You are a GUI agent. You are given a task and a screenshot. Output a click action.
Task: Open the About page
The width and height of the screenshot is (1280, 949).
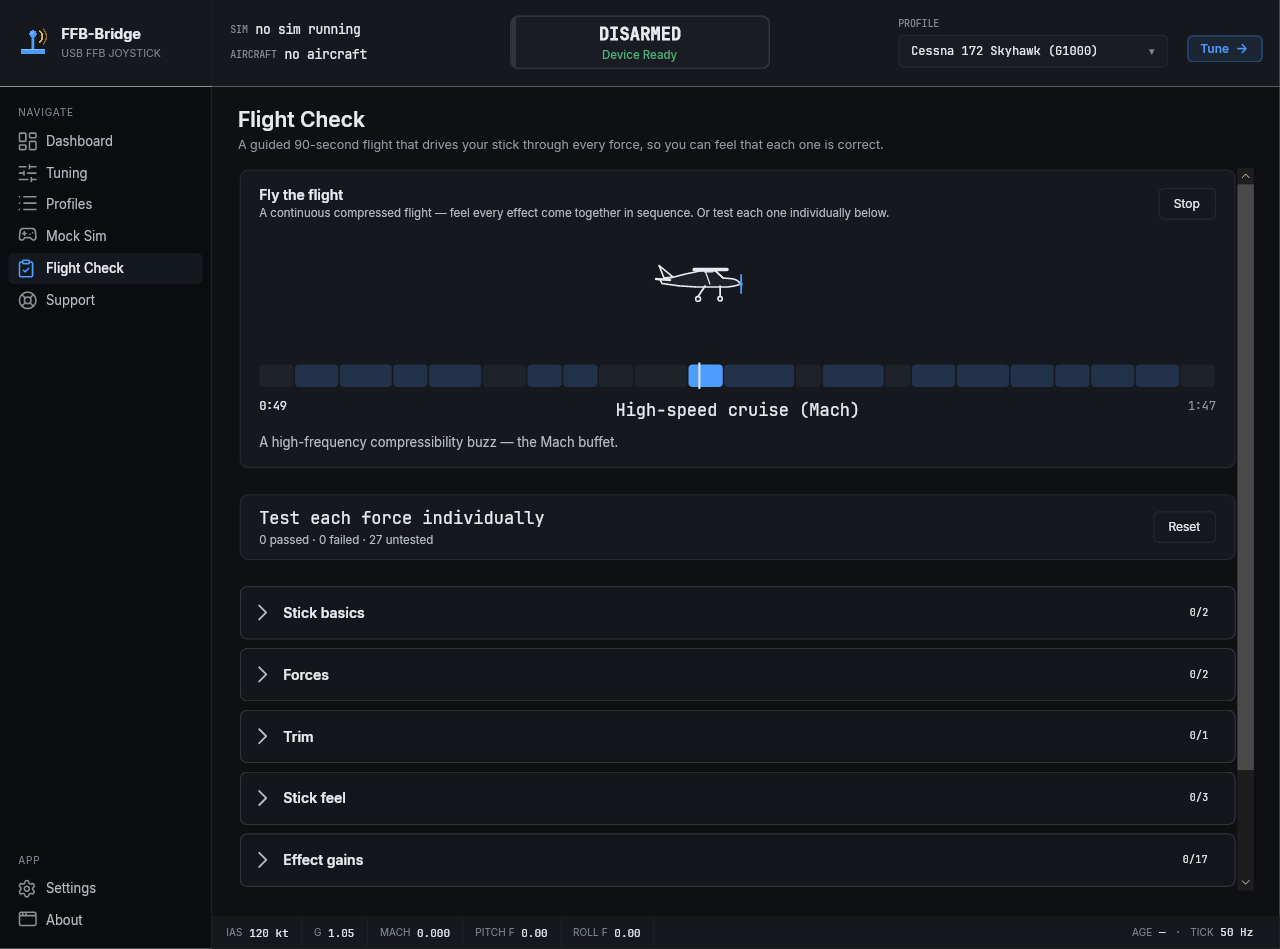coord(105,920)
